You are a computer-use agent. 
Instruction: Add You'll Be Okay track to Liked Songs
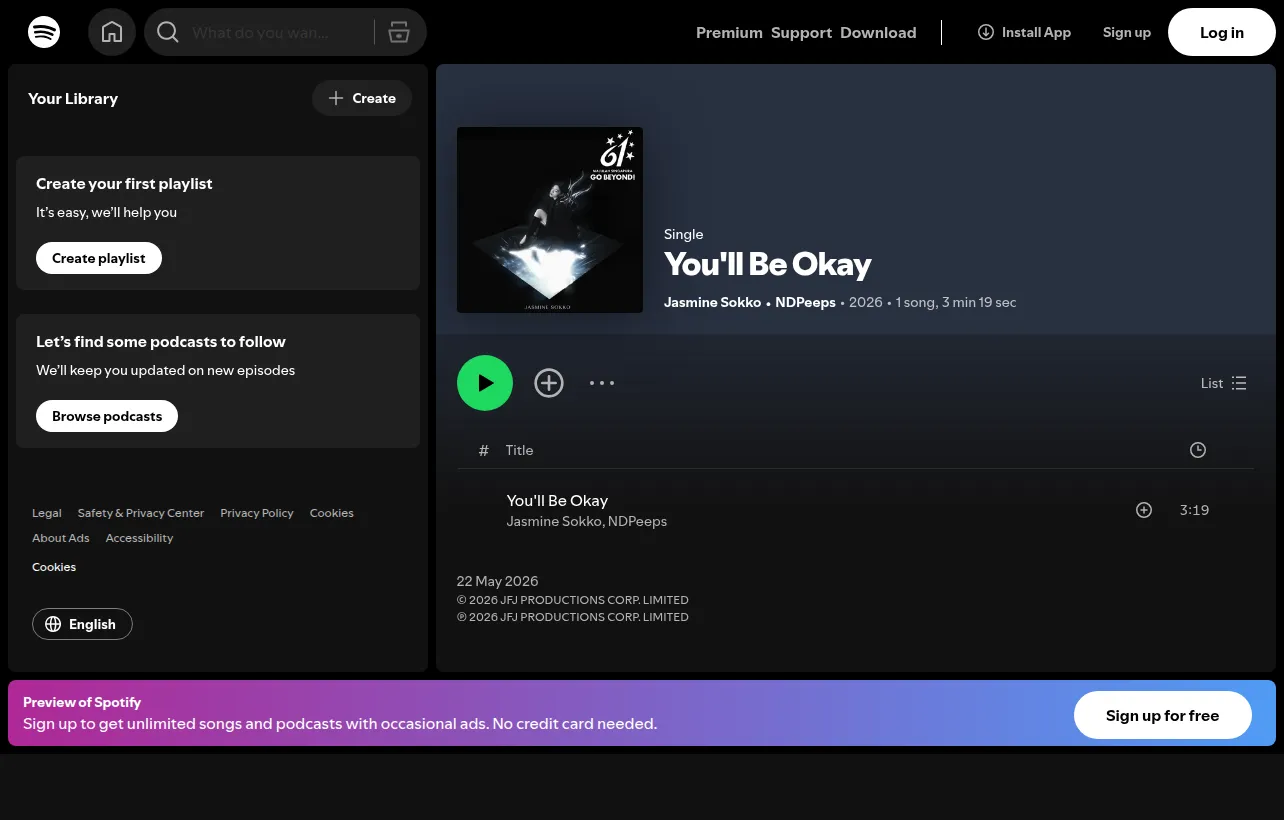1144,510
